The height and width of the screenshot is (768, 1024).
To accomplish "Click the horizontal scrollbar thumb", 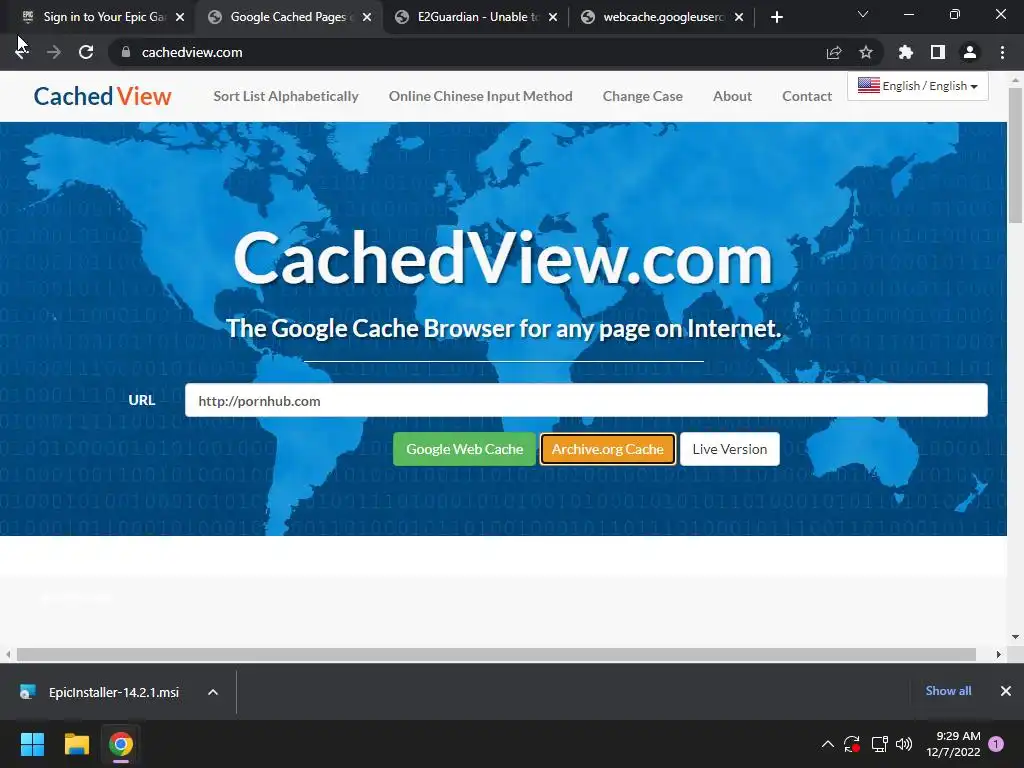I will (x=496, y=654).
